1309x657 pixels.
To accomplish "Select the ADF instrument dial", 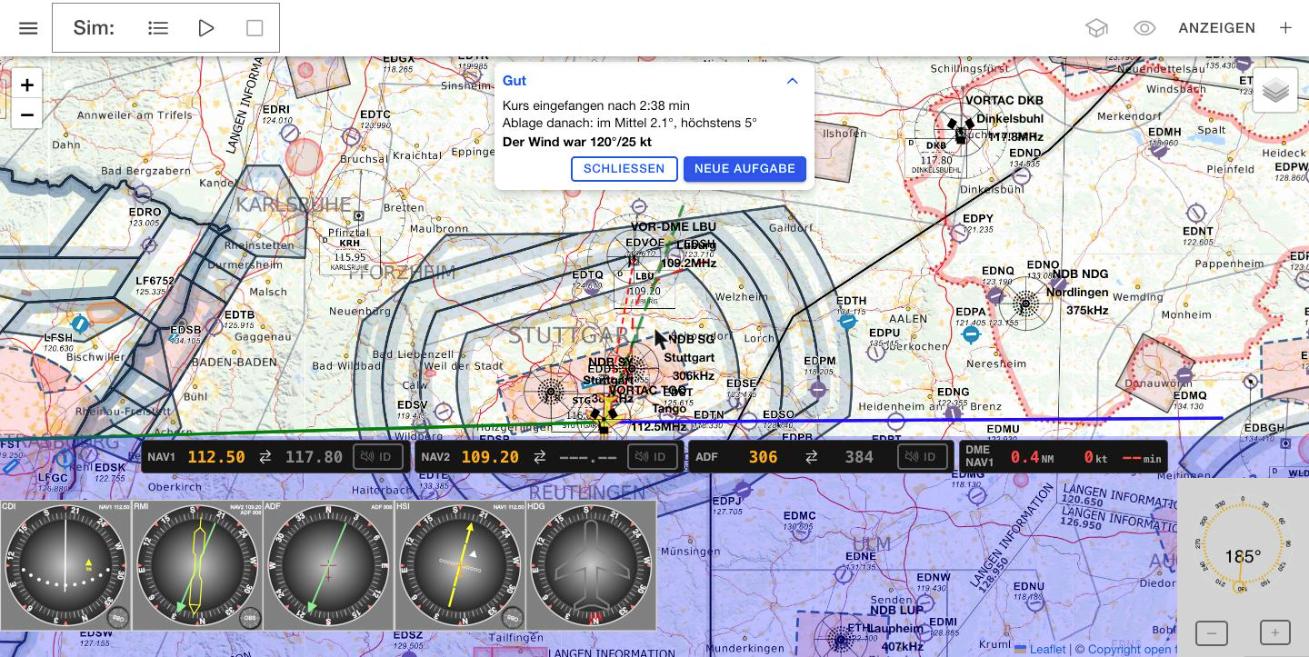I will tap(329, 566).
